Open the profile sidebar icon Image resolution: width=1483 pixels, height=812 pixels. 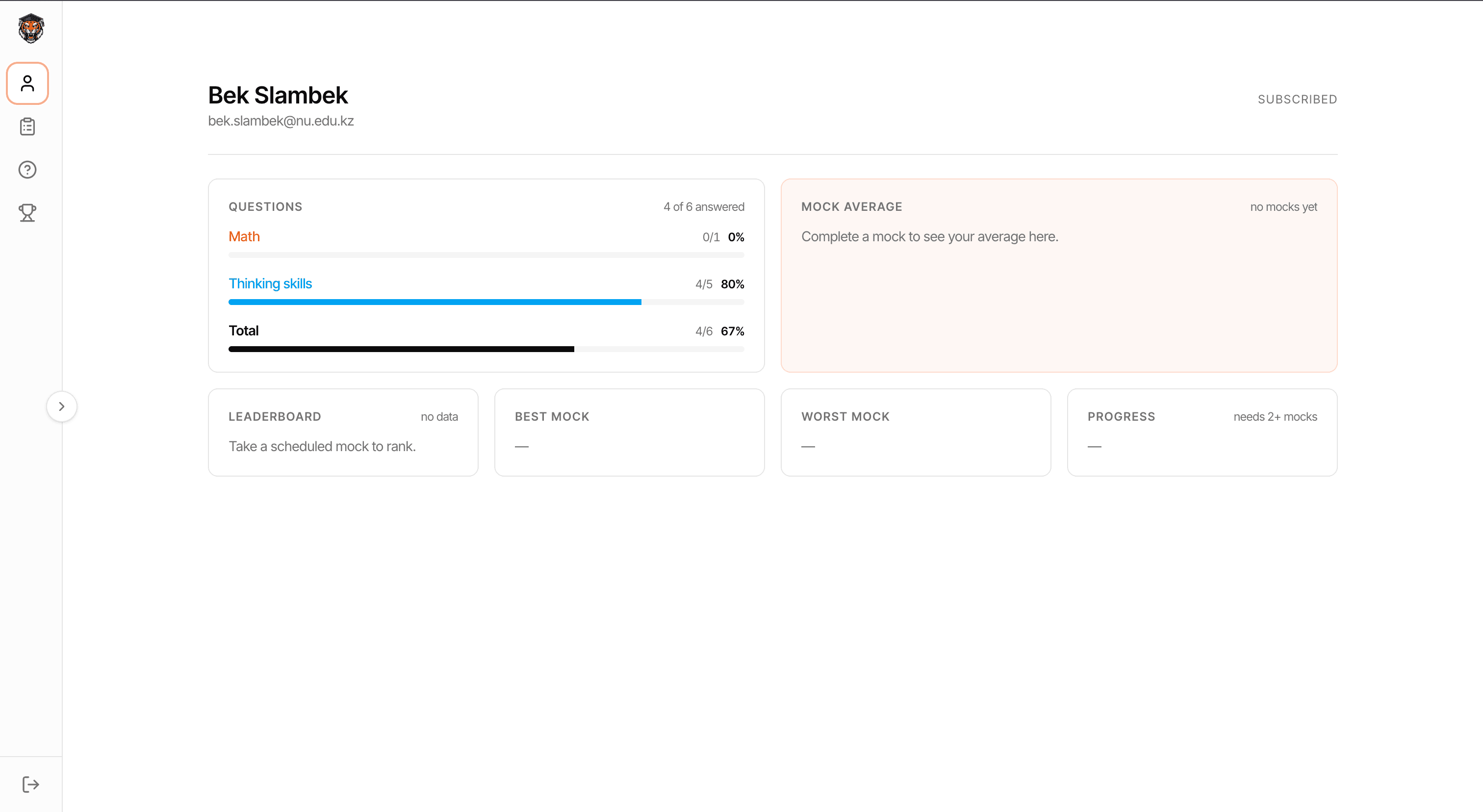click(27, 83)
